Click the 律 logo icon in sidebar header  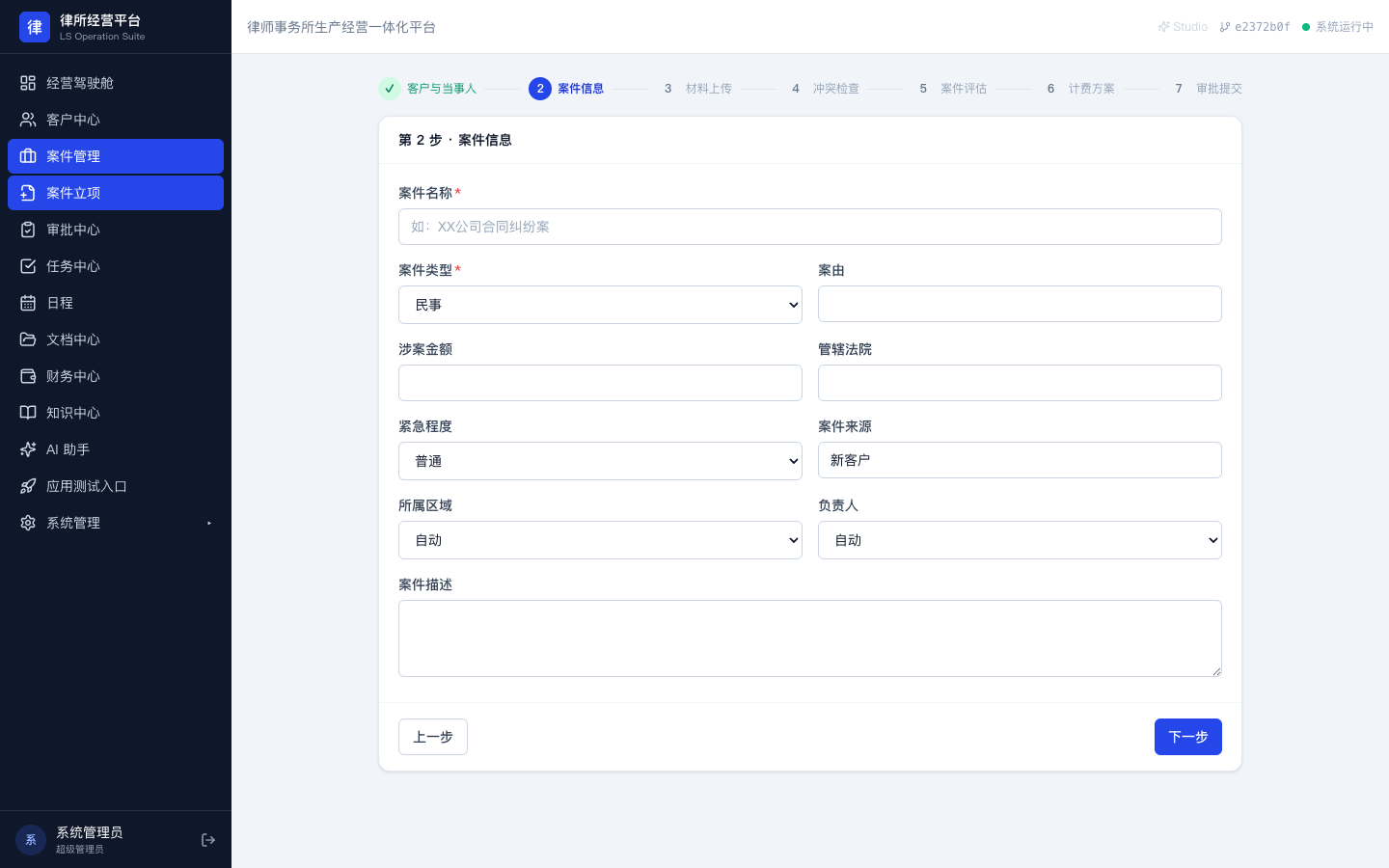coord(35,27)
